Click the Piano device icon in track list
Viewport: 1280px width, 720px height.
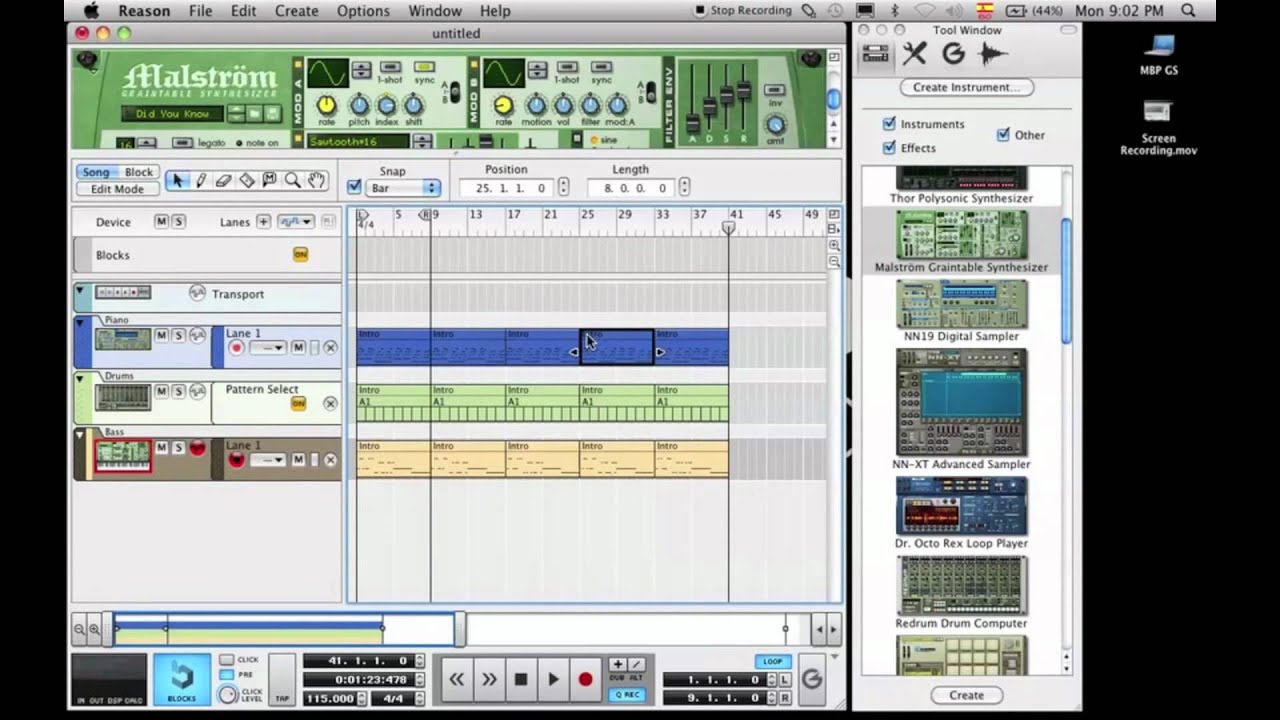coord(122,340)
